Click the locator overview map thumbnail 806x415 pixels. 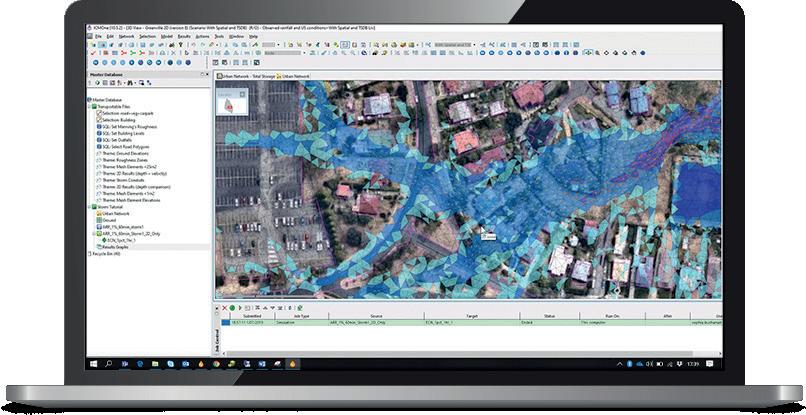(x=232, y=103)
